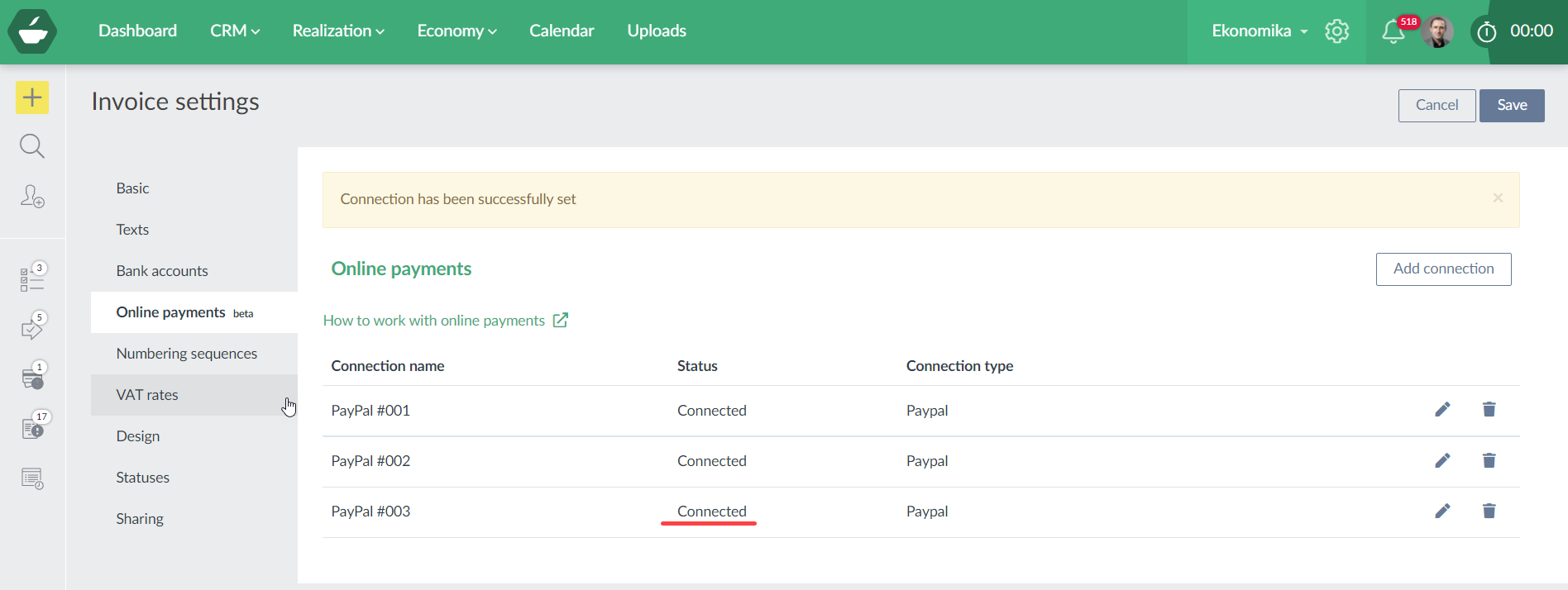Open the settings gear icon
This screenshot has height=590, width=1568.
point(1336,31)
